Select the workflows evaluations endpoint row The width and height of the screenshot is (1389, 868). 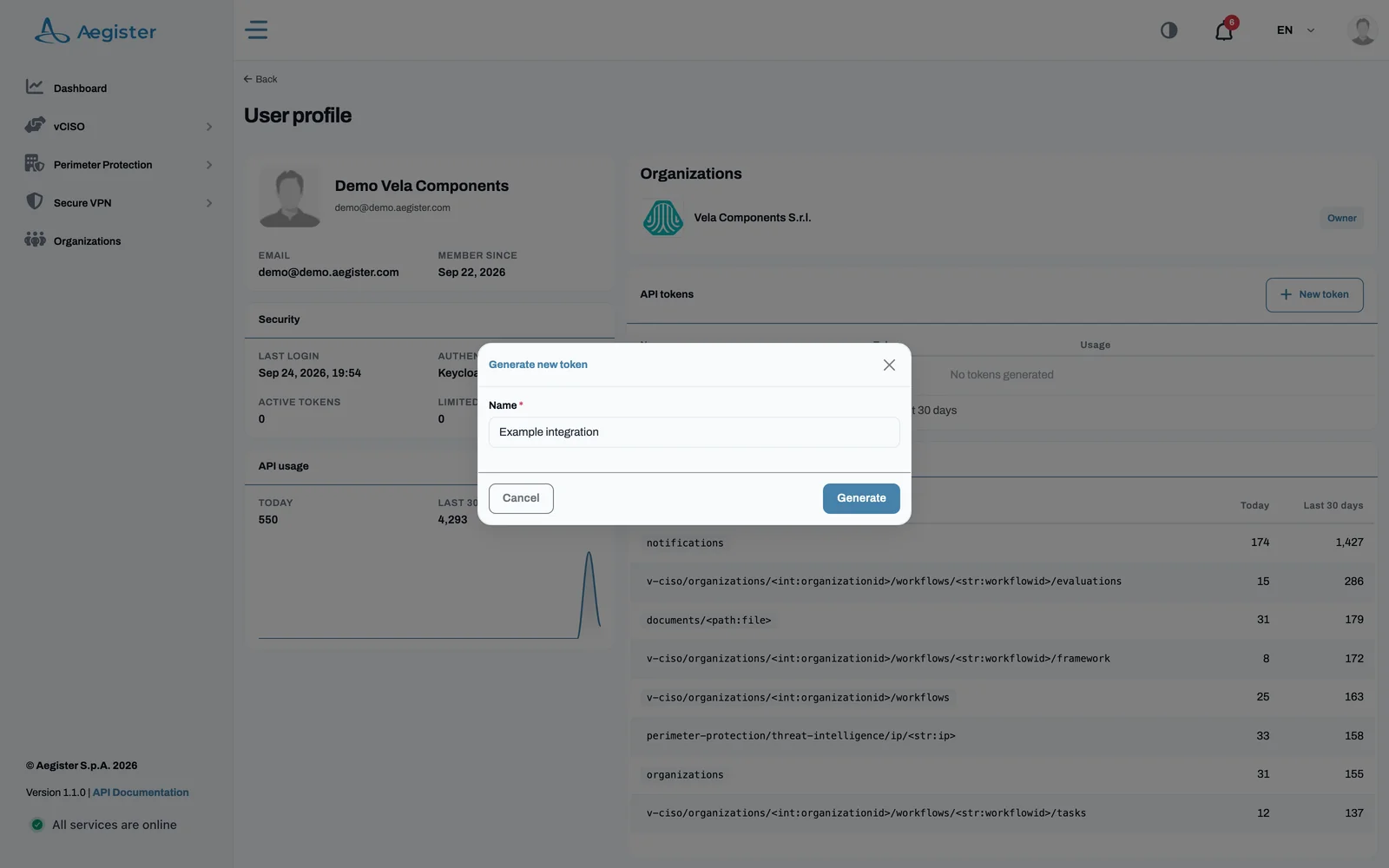[1003, 582]
